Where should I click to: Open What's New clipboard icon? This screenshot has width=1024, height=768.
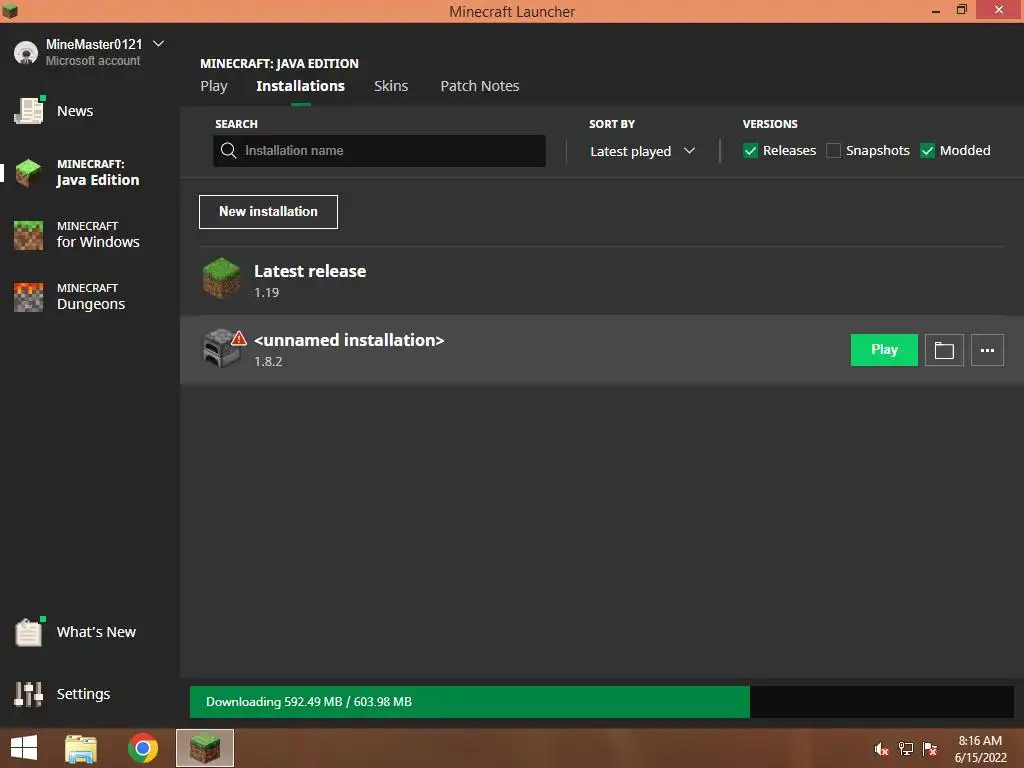(29, 632)
